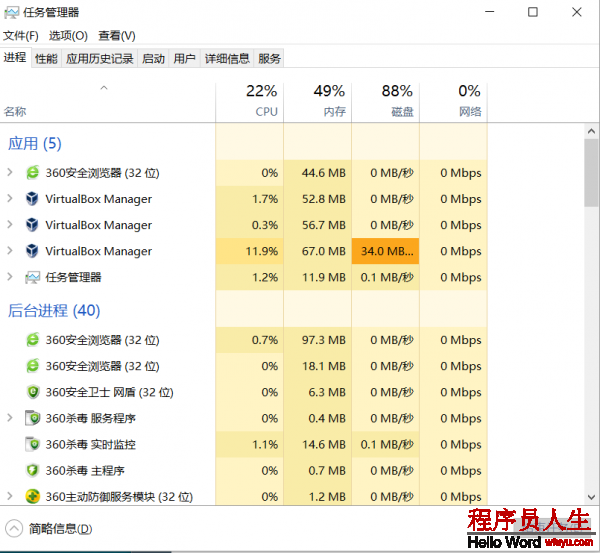Image resolution: width=600 pixels, height=553 pixels.
Task: Sort by the 22% CPU column header
Action: [249, 103]
